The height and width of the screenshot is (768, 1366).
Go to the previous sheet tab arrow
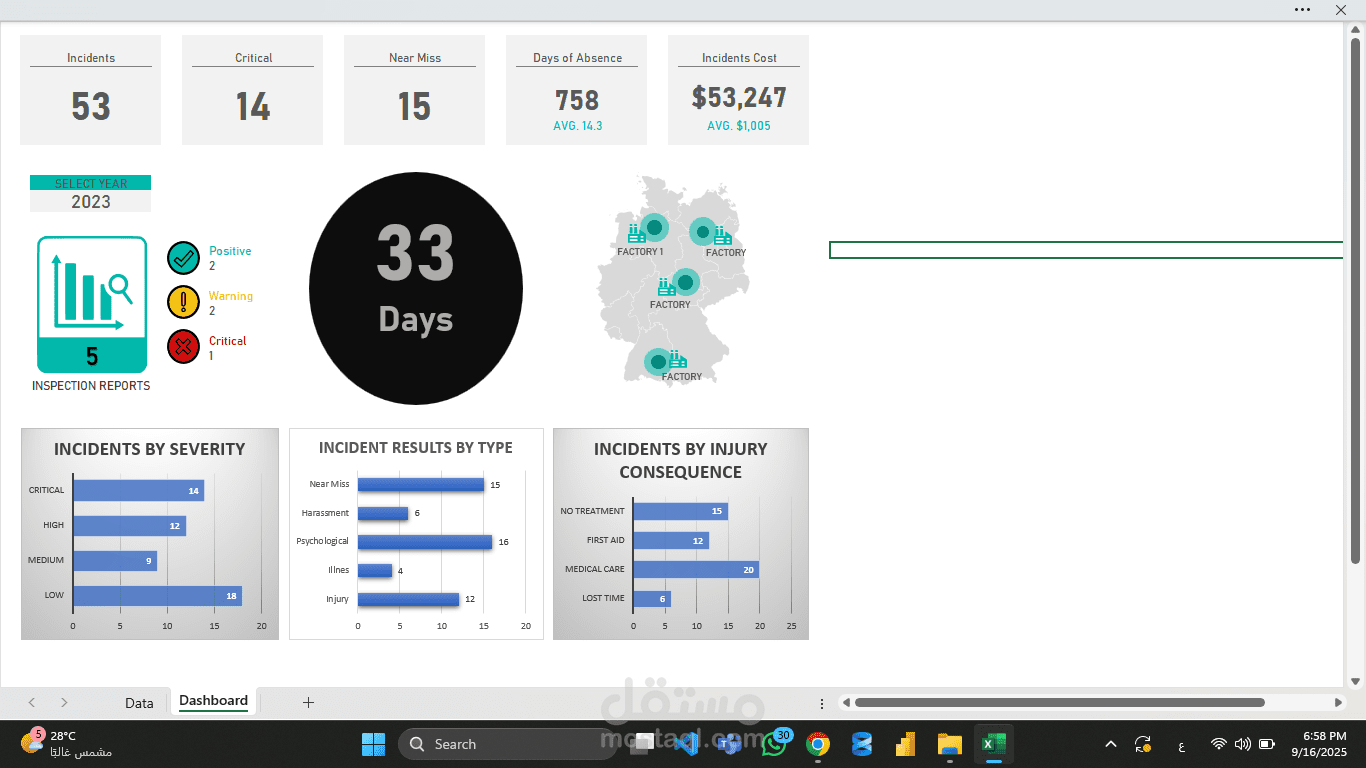(x=32, y=703)
